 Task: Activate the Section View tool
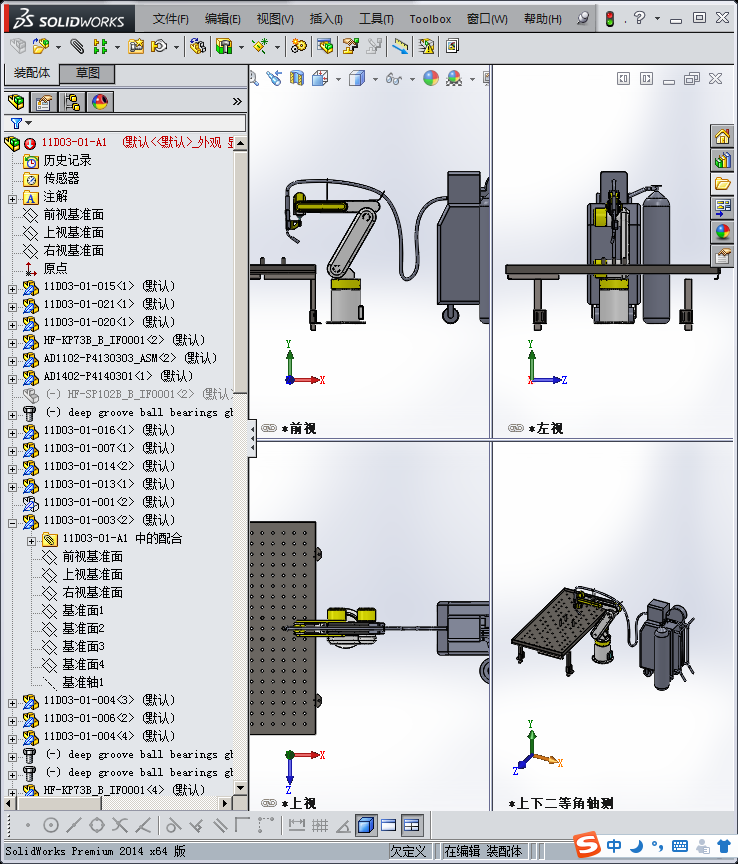(x=297, y=79)
